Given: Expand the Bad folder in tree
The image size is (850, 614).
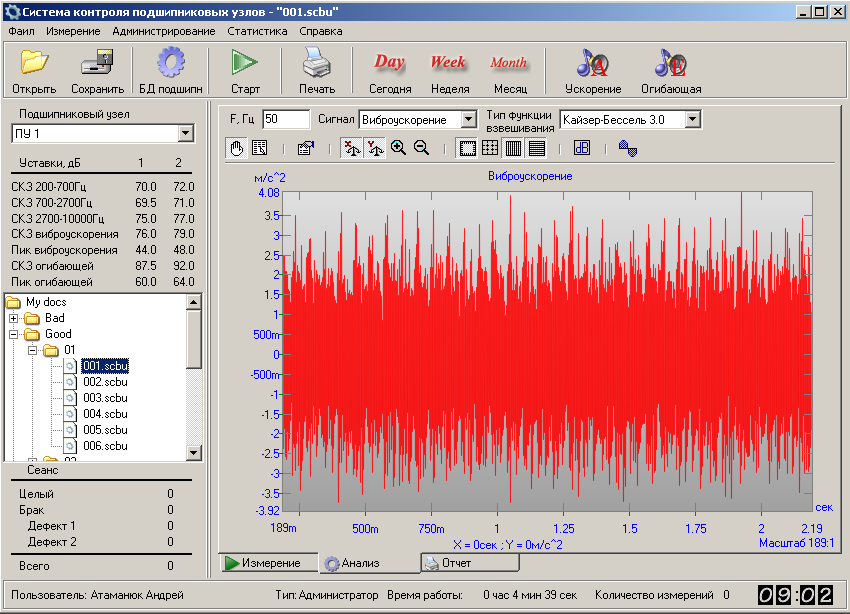Looking at the screenshot, I should pyautogui.click(x=14, y=318).
